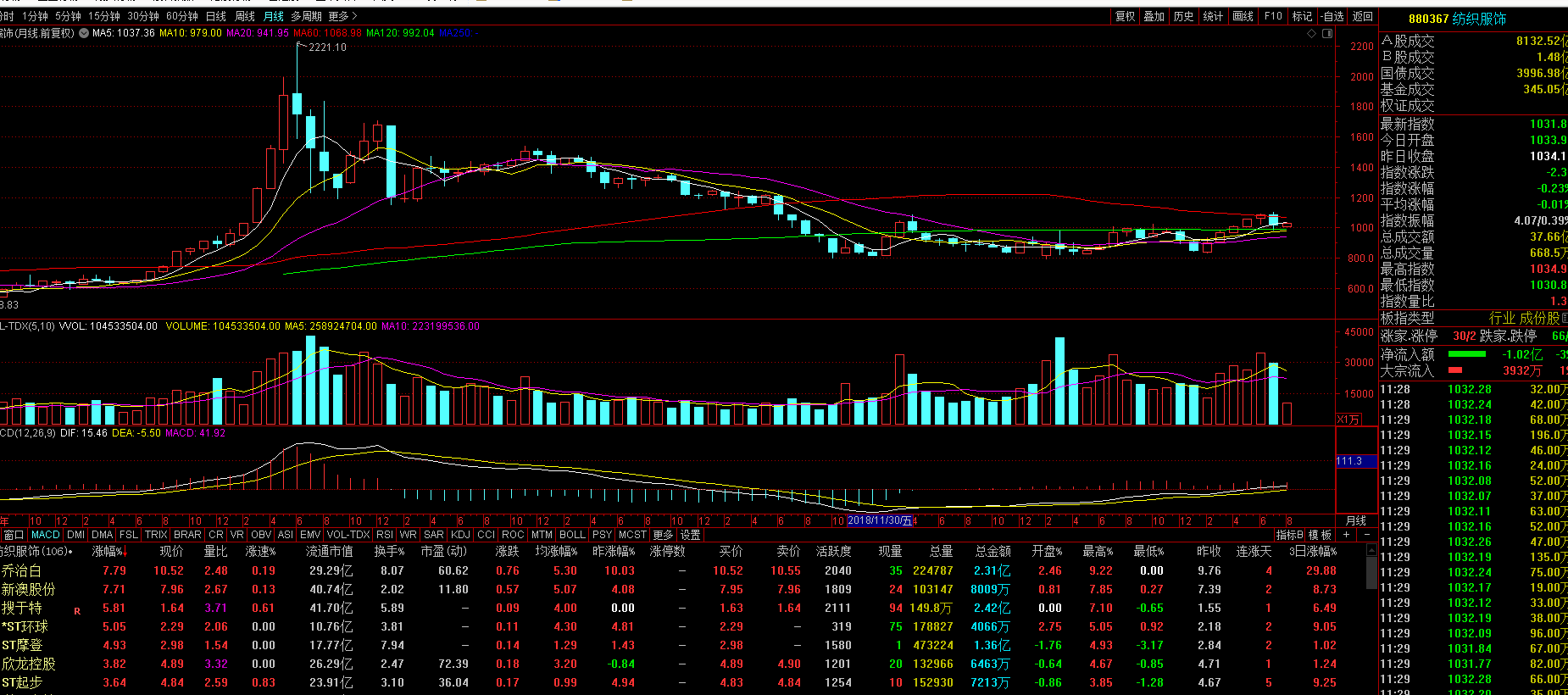Toggle the side panel layout icon

tap(1327, 33)
